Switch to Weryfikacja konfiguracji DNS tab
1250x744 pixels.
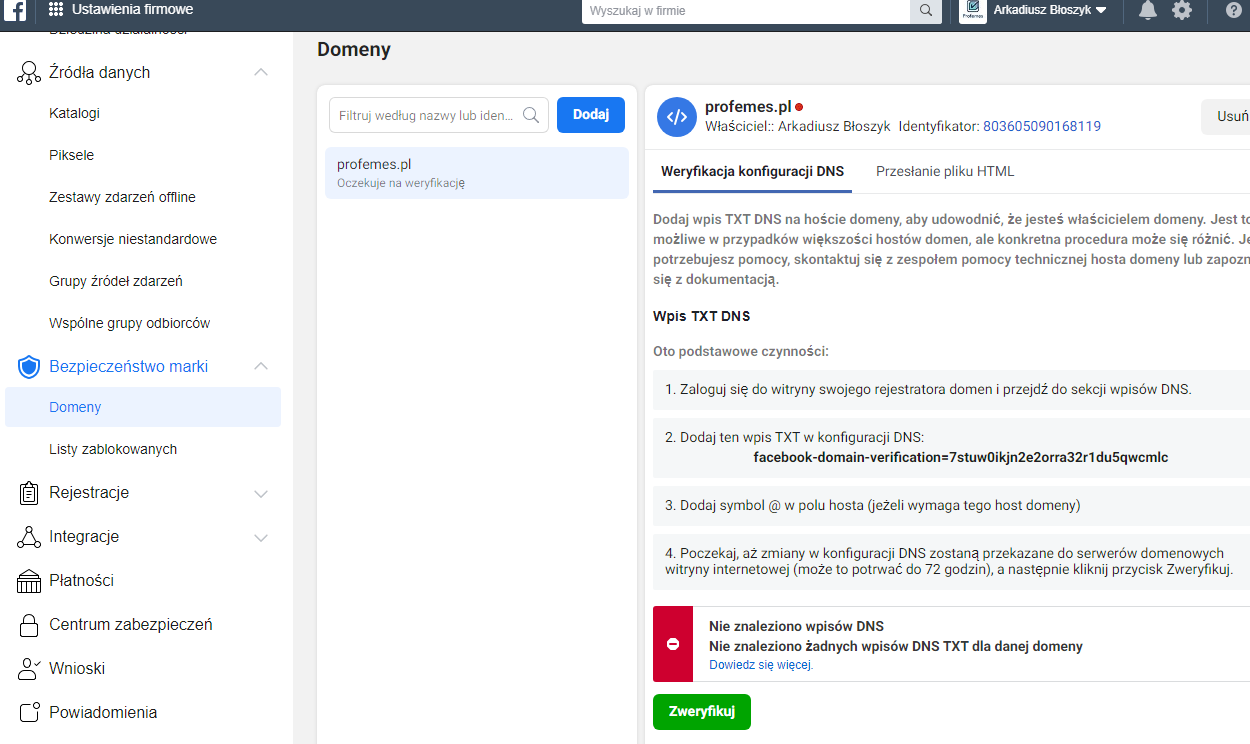pyautogui.click(x=752, y=171)
